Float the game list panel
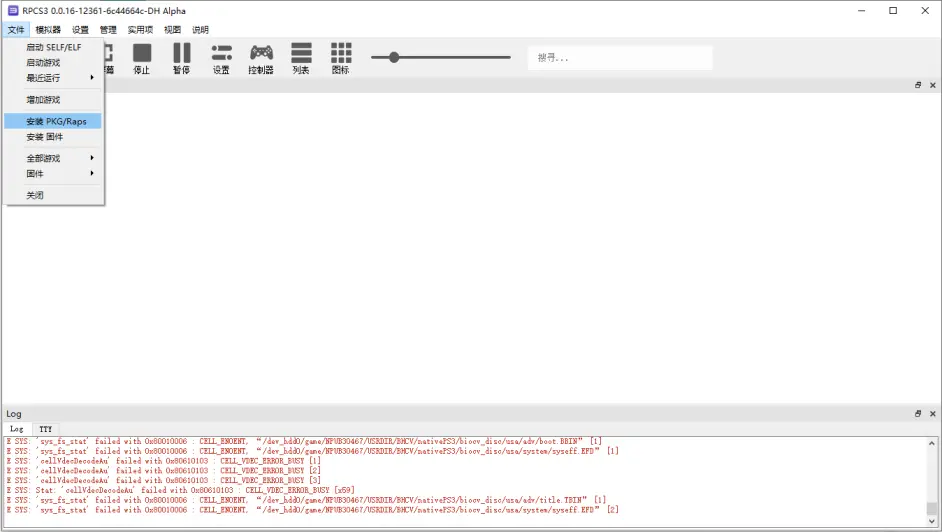Image resolution: width=942 pixels, height=532 pixels. pos(918,85)
